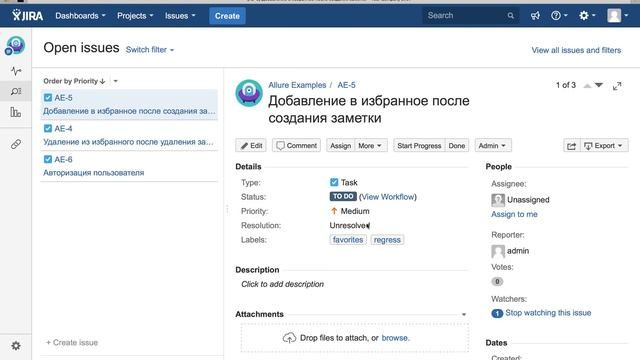Click the favorites label
640x360 pixels.
348,240
